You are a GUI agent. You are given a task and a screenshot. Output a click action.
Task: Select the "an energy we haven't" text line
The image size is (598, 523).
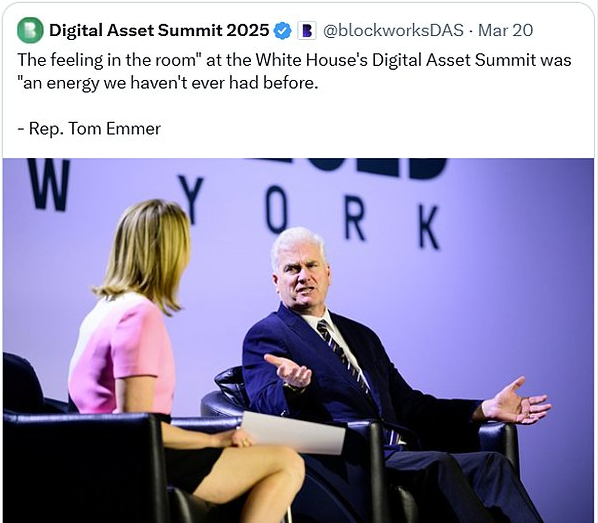tap(167, 83)
